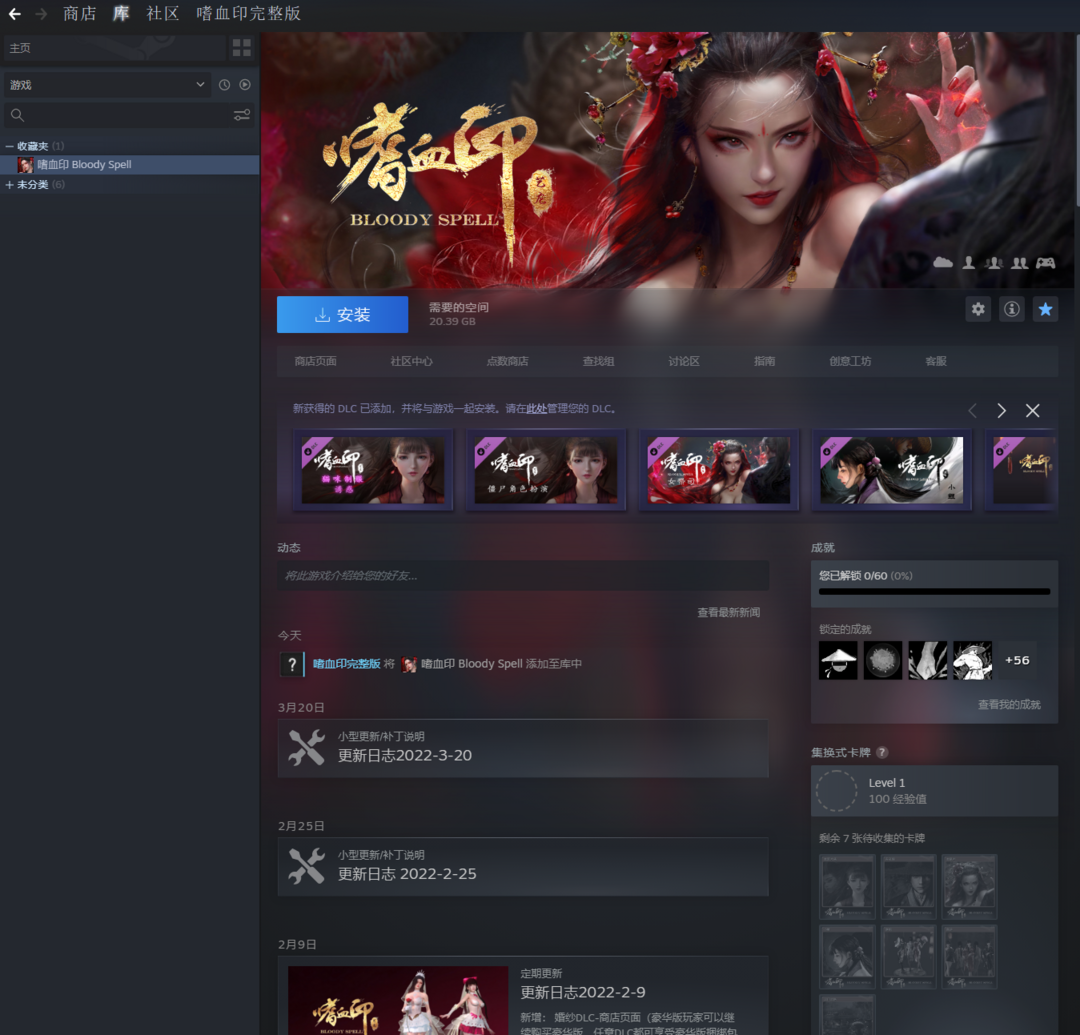Screen dimensions: 1080x1035
Task: Open the 指南 tab
Action: [765, 362]
